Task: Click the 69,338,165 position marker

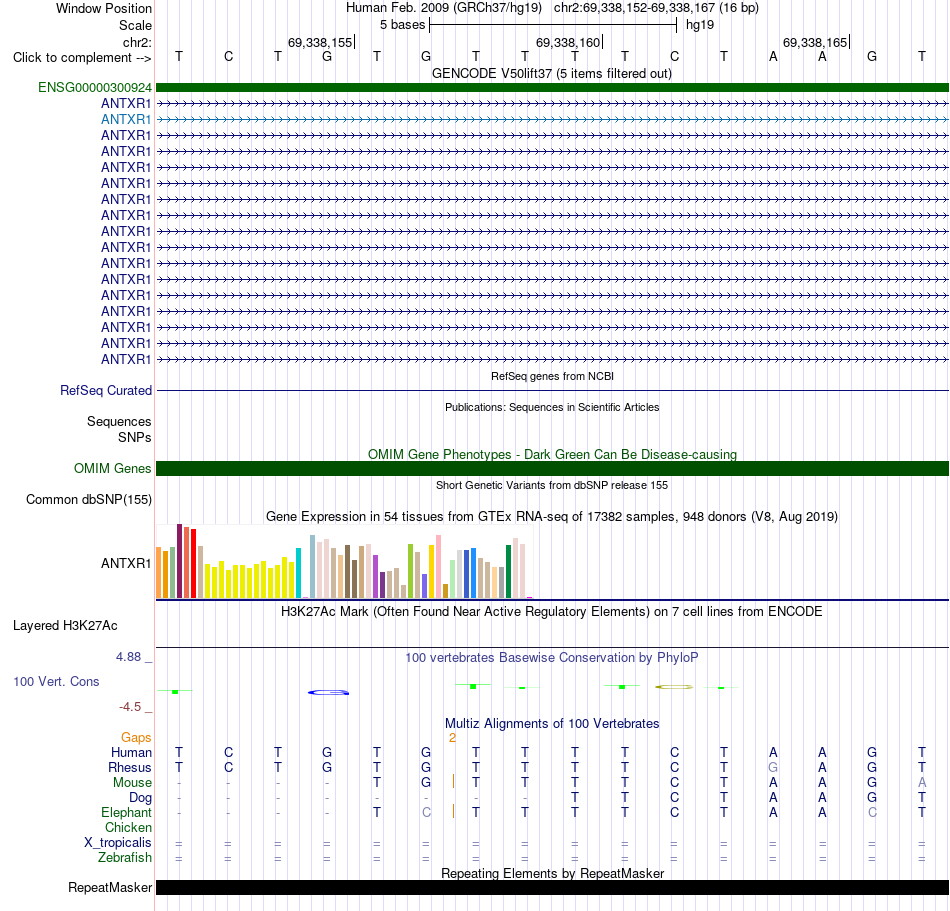Action: [x=815, y=42]
